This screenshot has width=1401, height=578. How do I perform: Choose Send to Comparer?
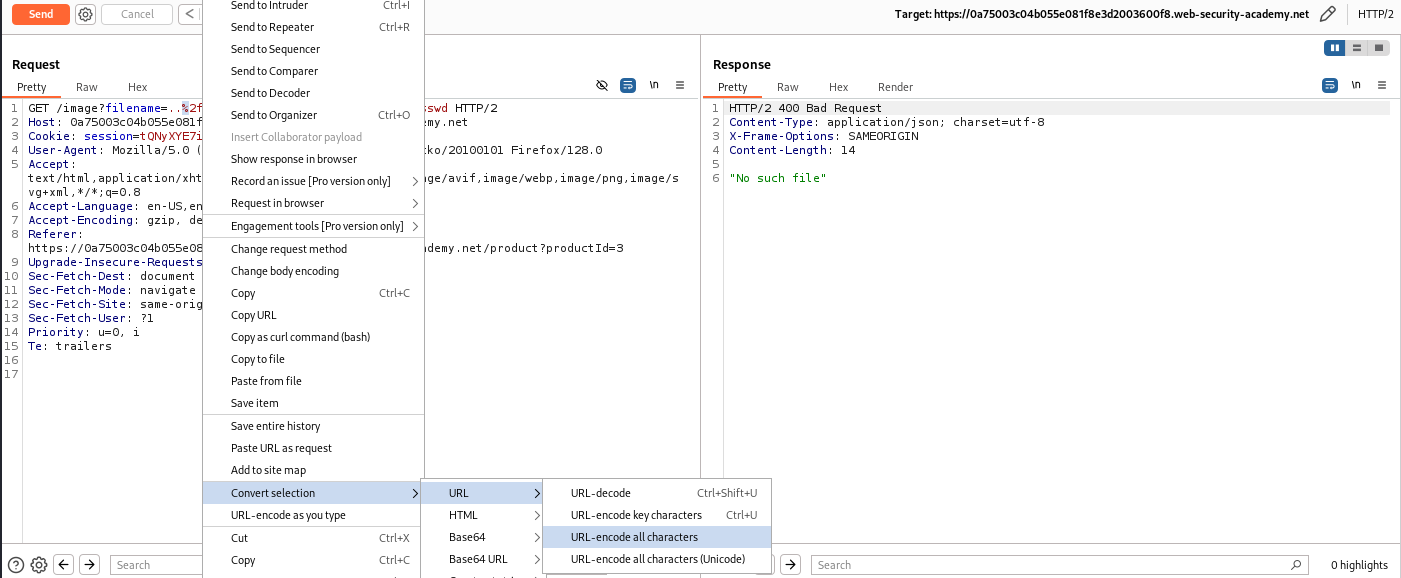[313, 71]
